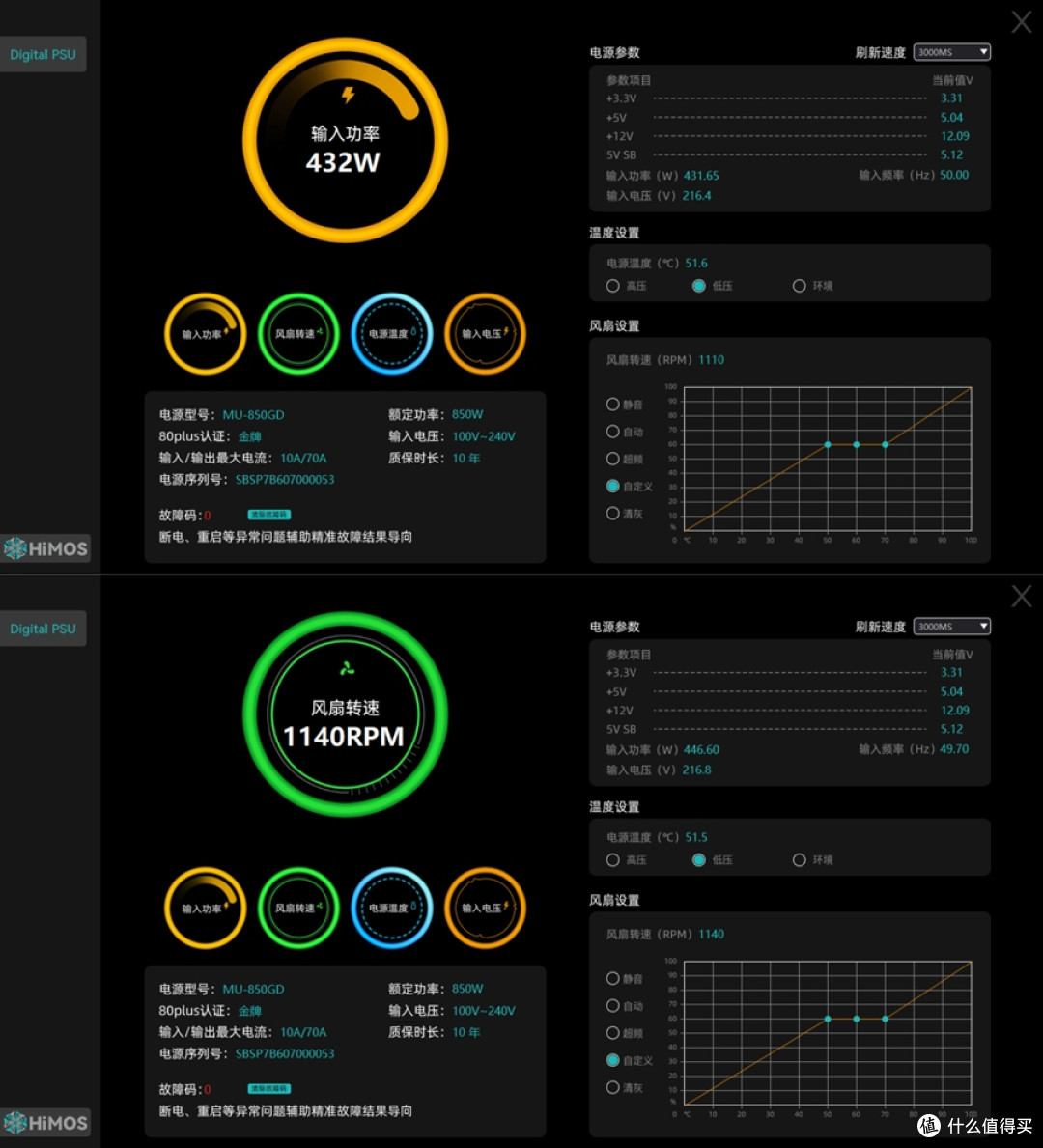Select the green 风扇转速 gauge icon in the 1140RPM window
The height and width of the screenshot is (1148, 1043).
[x=298, y=908]
